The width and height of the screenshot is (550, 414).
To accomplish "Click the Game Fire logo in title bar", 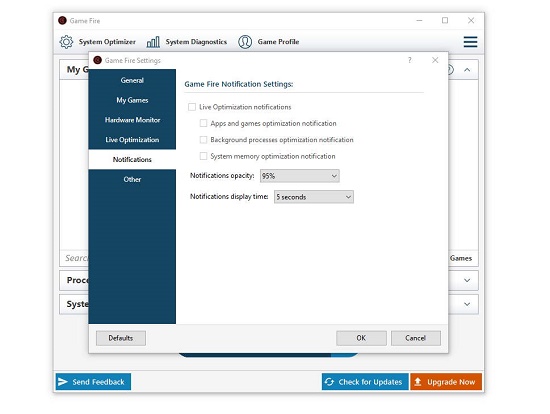I will pos(62,21).
